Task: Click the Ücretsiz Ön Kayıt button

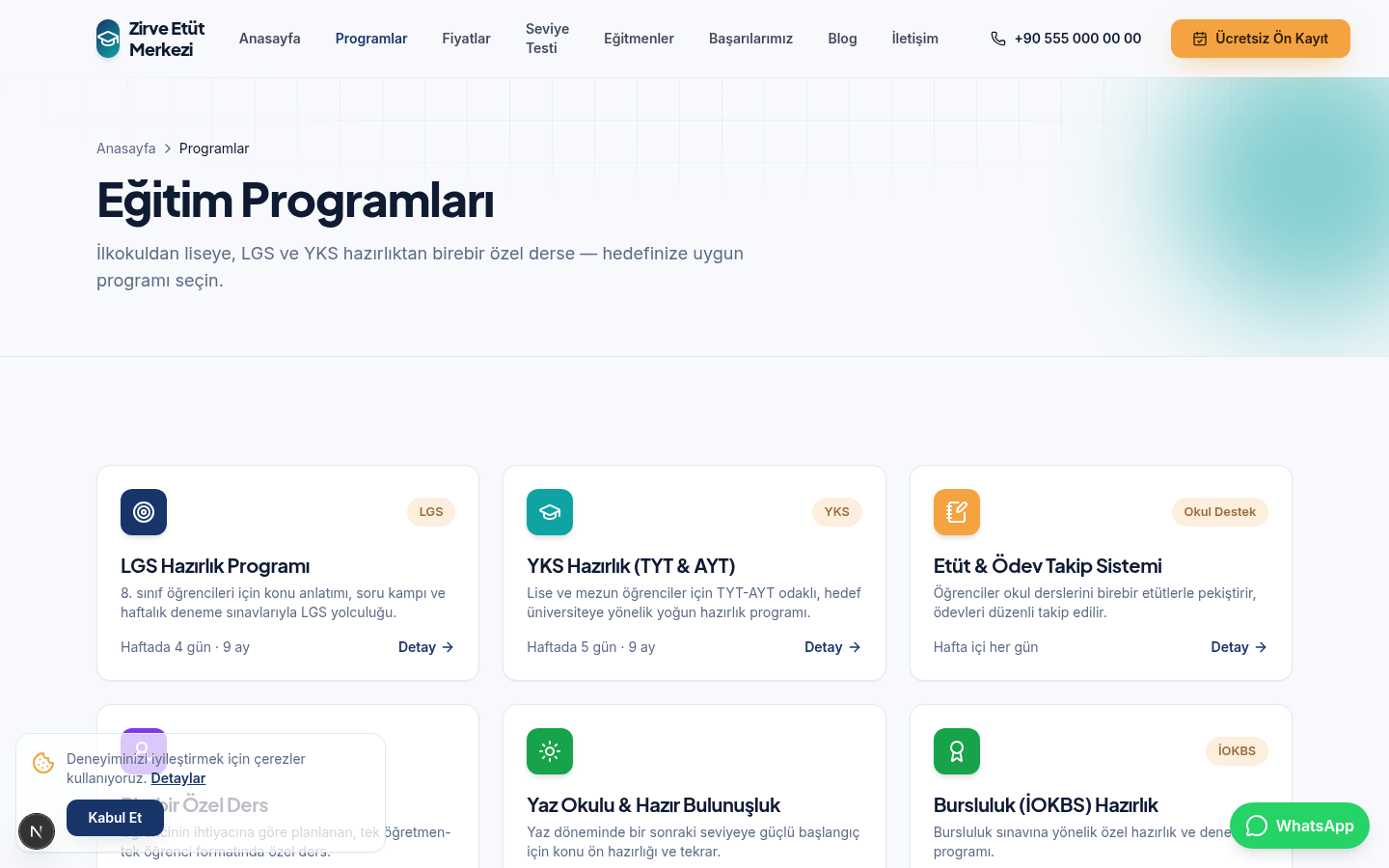Action: tap(1261, 39)
